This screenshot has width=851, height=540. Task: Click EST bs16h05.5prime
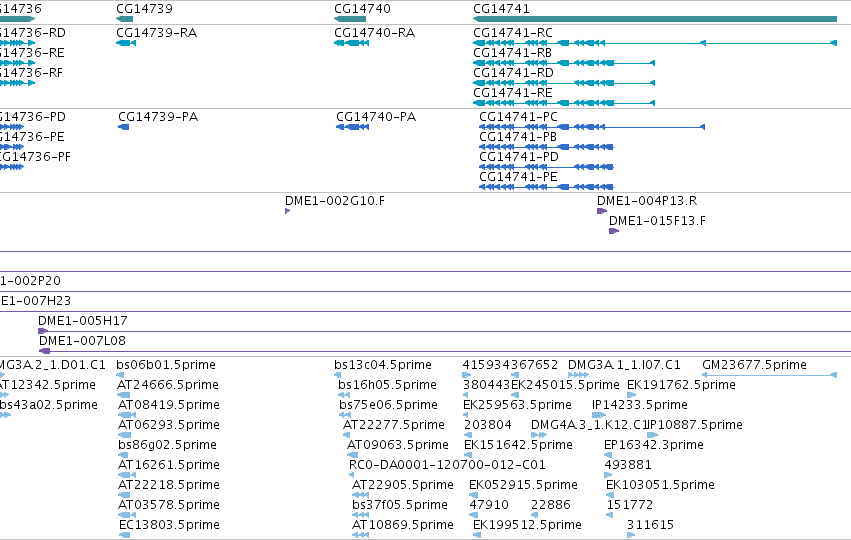tap(388, 385)
